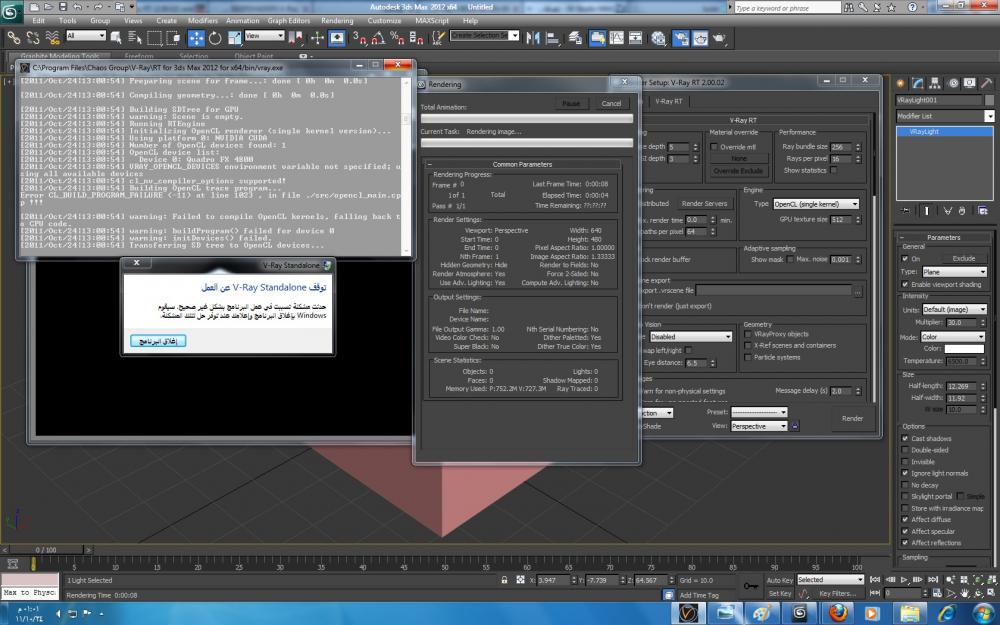Open the View Perspective dropdown
1000x625 pixels.
[x=758, y=426]
